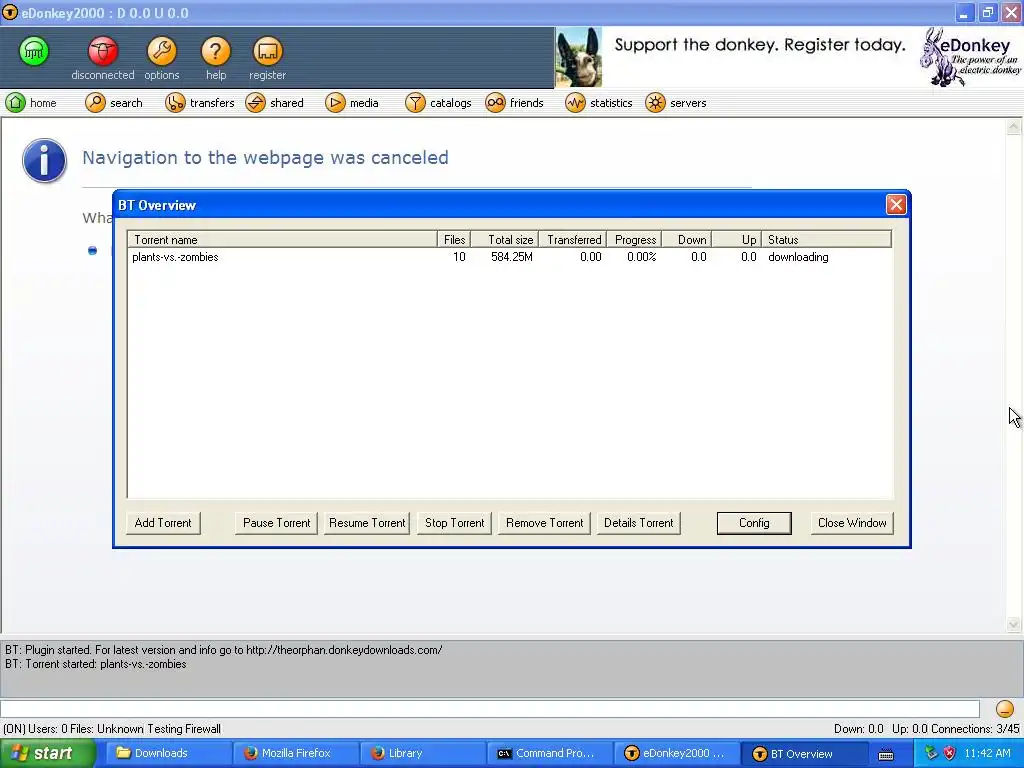
Task: Sort by Total size column header
Action: pos(504,240)
